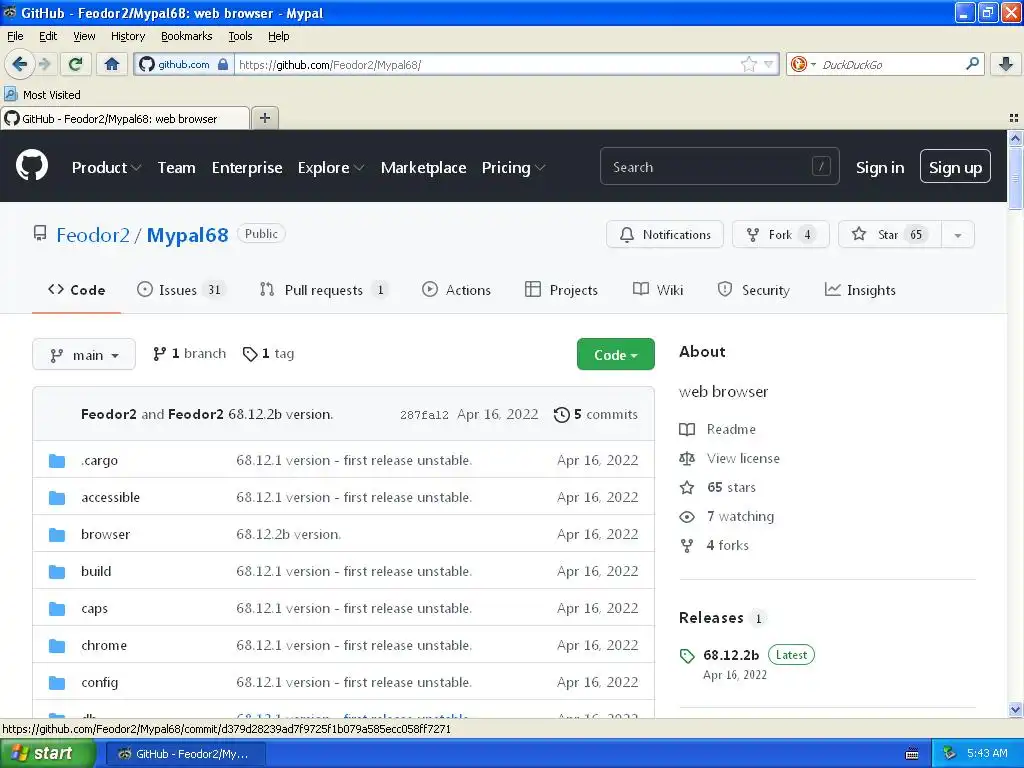
Task: Open the Insights tab
Action: click(859, 290)
